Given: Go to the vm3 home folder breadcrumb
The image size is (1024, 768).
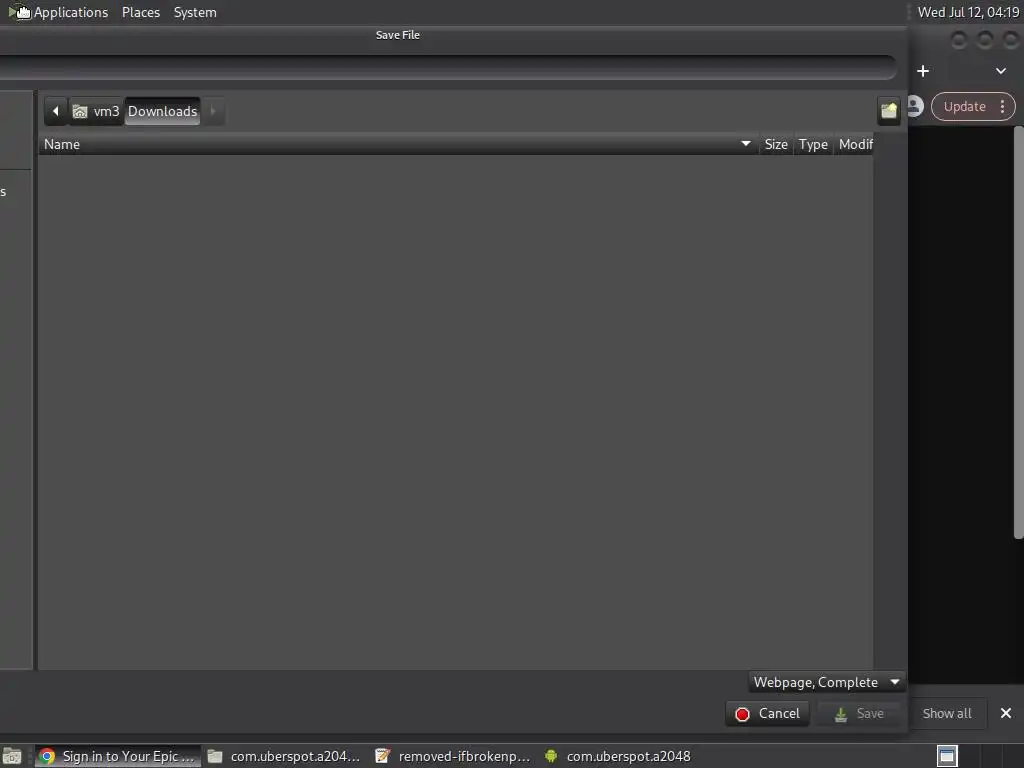Looking at the screenshot, I should pos(96,111).
